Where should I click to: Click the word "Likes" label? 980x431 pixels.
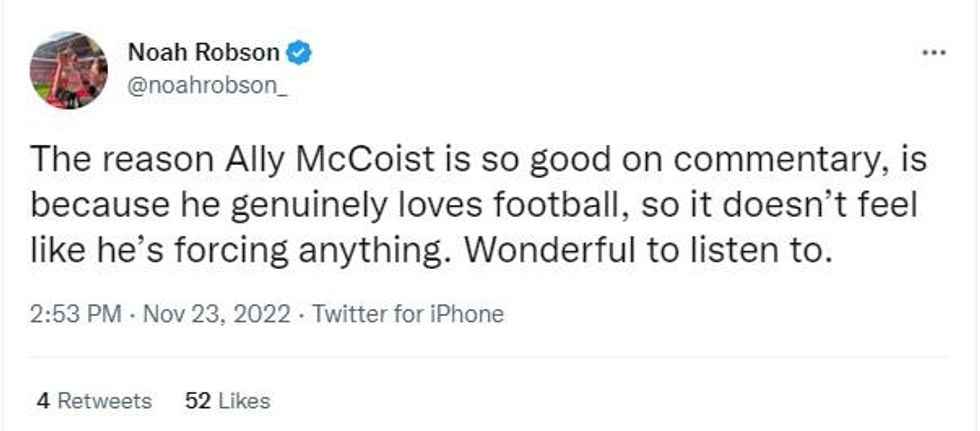tap(244, 401)
